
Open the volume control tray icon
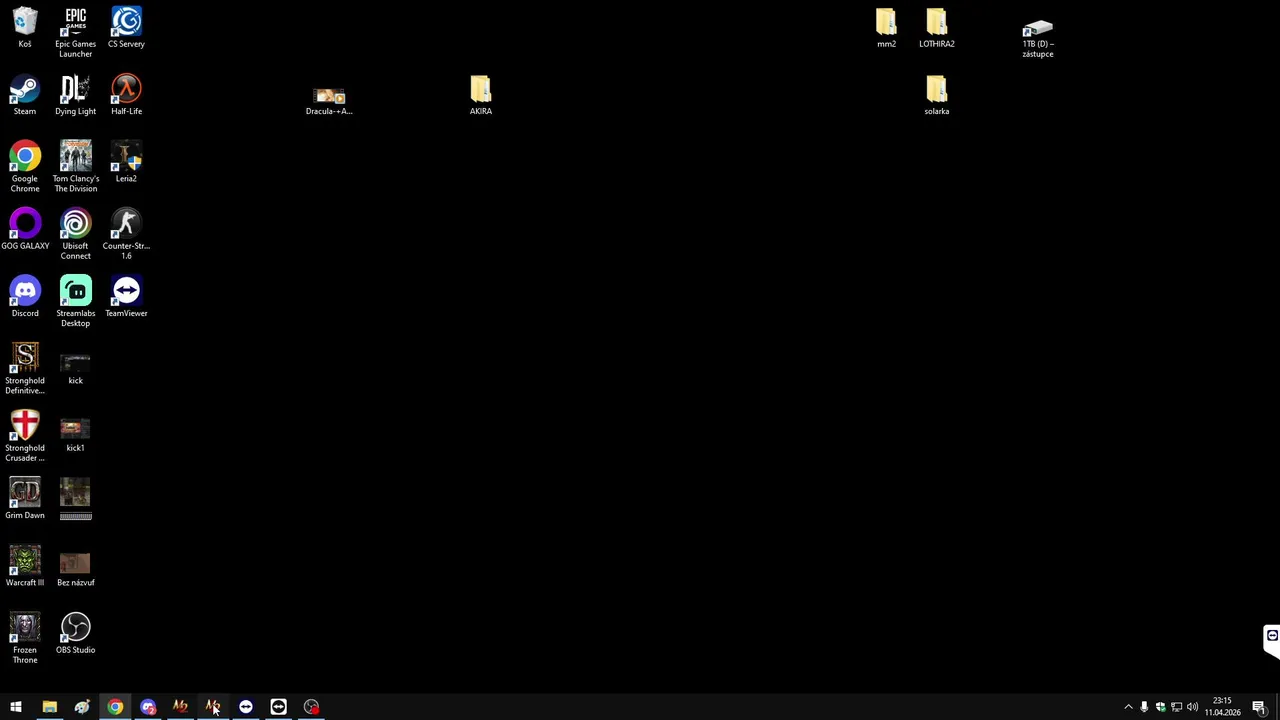coord(1192,707)
